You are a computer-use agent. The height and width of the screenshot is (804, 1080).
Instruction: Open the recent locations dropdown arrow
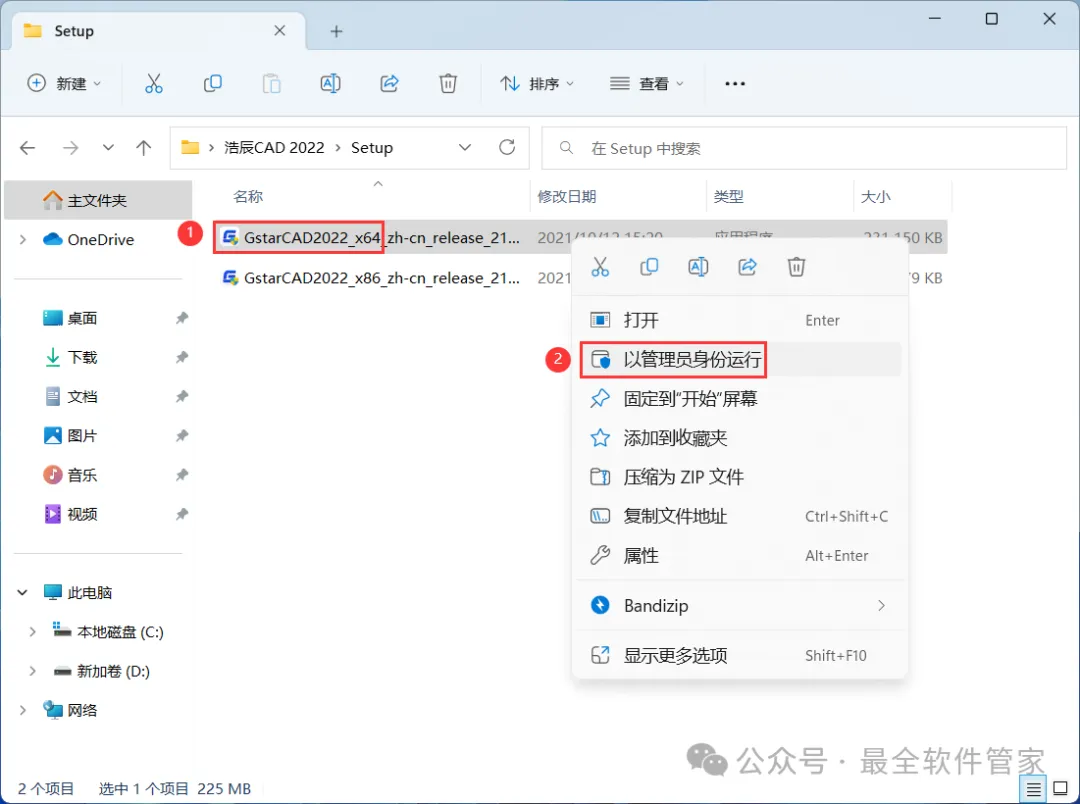(108, 147)
